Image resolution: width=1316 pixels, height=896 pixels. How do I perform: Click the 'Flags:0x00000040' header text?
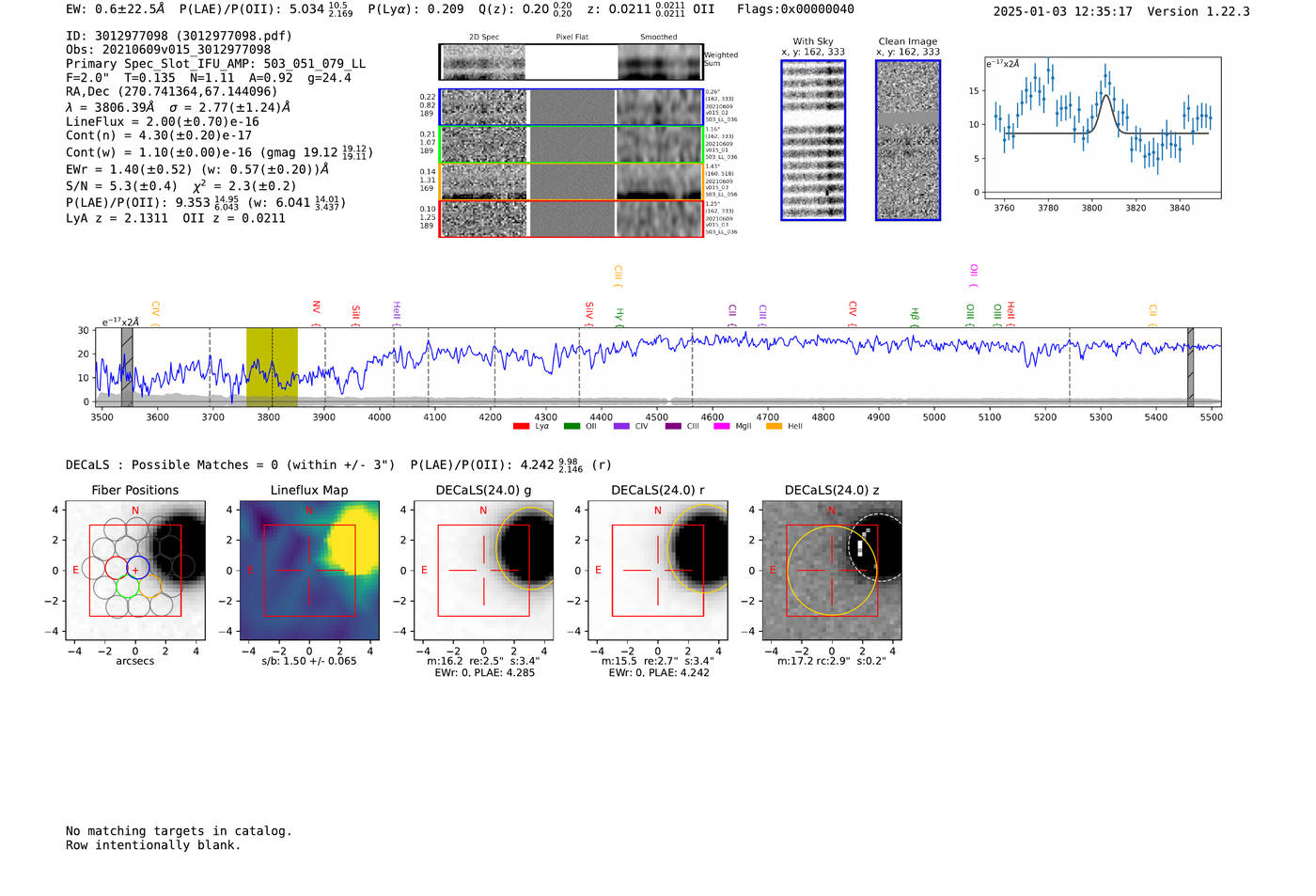coord(795,9)
